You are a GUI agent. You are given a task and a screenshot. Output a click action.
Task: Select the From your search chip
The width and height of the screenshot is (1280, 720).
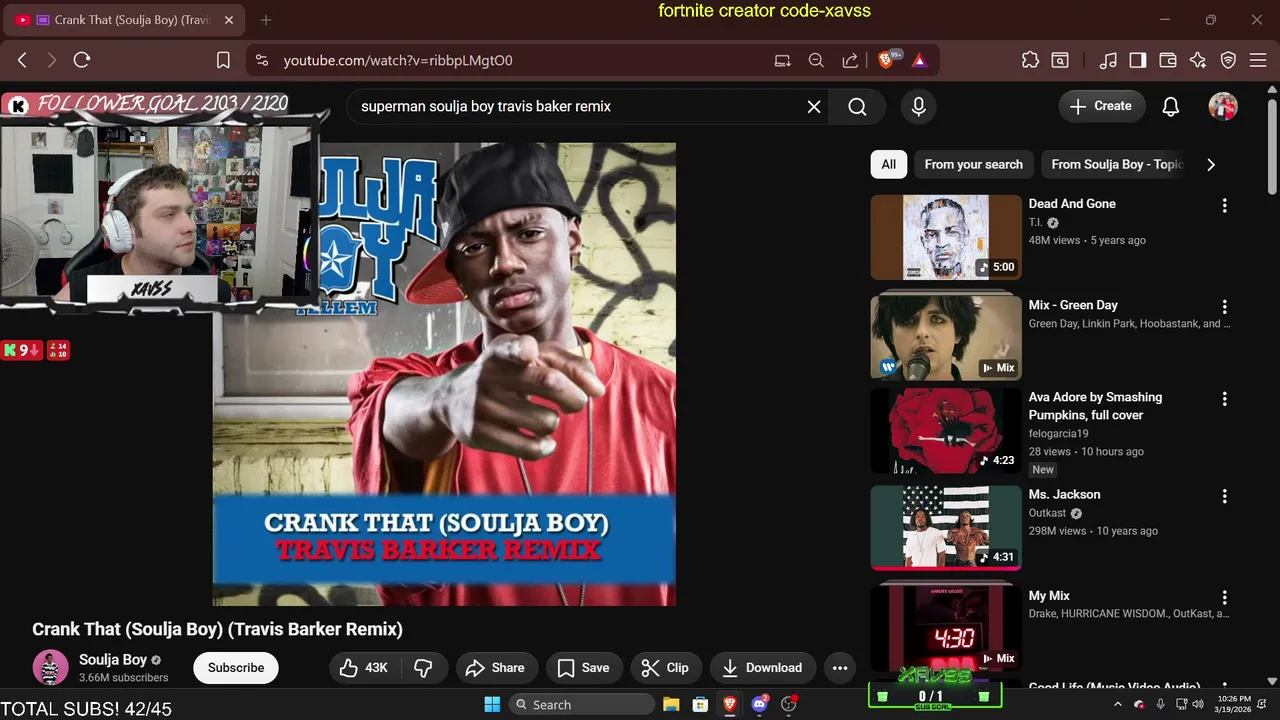pyautogui.click(x=974, y=165)
